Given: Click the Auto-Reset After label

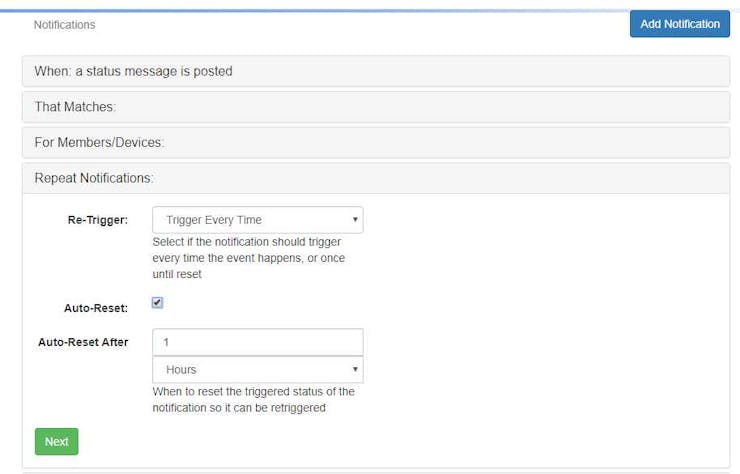Looking at the screenshot, I should (83, 342).
